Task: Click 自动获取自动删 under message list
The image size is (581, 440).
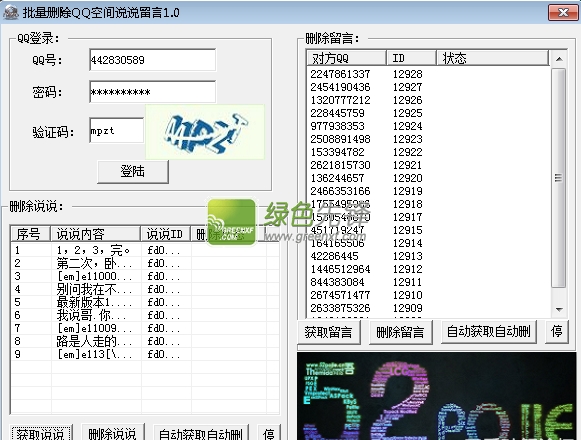Action: coord(488,331)
